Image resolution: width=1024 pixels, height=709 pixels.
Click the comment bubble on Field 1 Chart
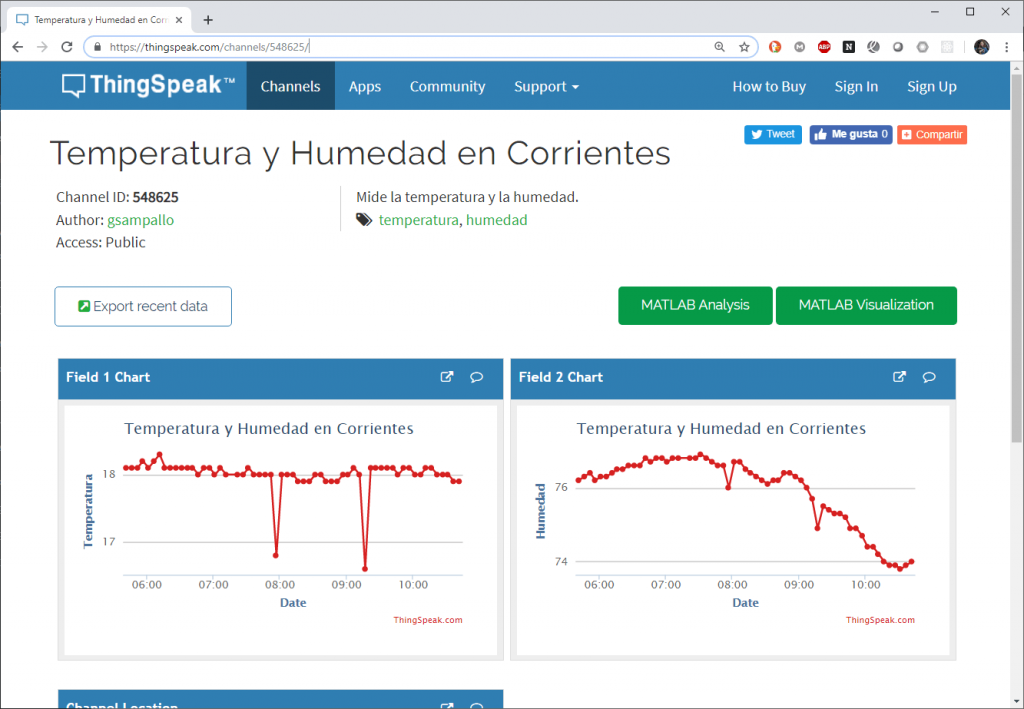point(476,377)
